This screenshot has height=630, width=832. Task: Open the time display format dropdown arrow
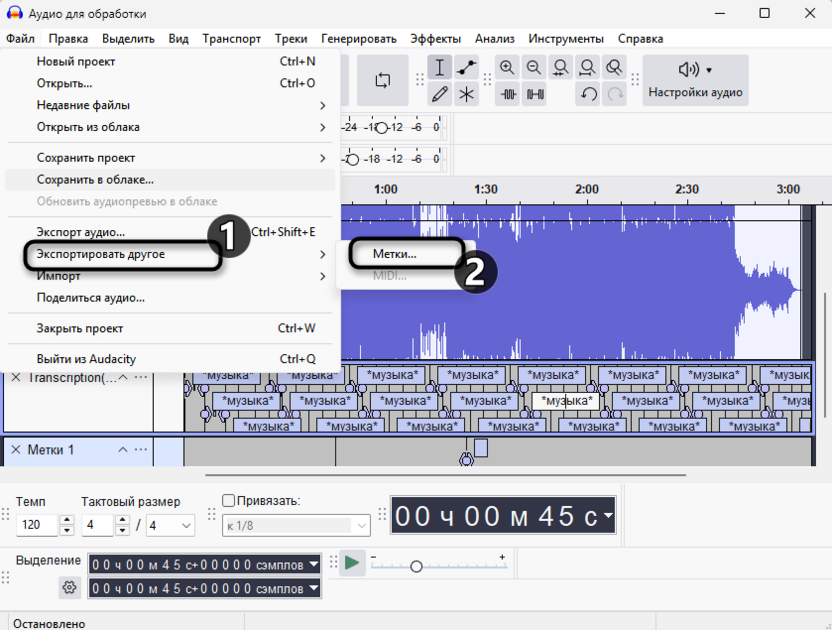tap(608, 515)
